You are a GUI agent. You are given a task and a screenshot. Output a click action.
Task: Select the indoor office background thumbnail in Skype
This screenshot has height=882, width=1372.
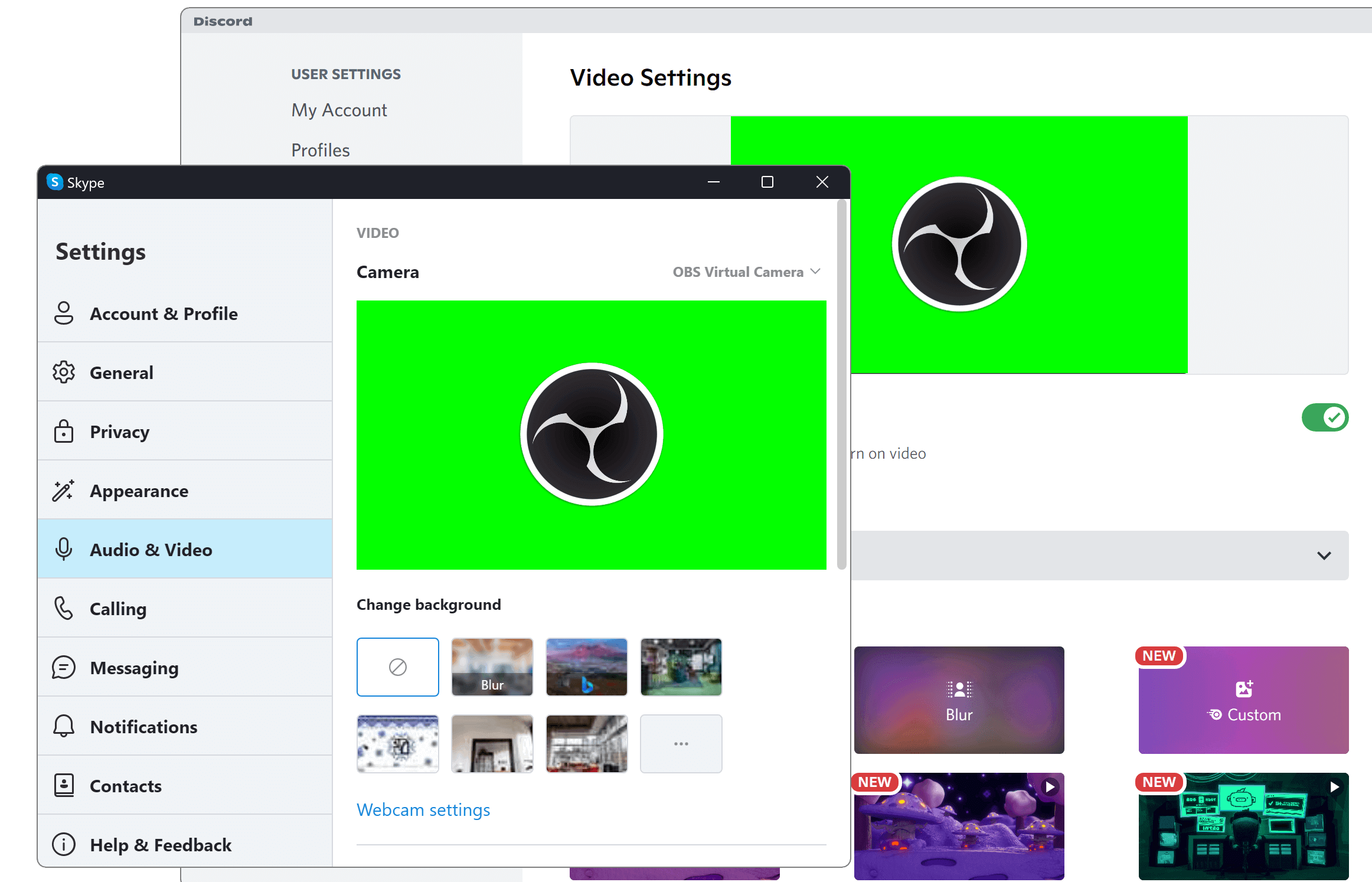point(586,743)
